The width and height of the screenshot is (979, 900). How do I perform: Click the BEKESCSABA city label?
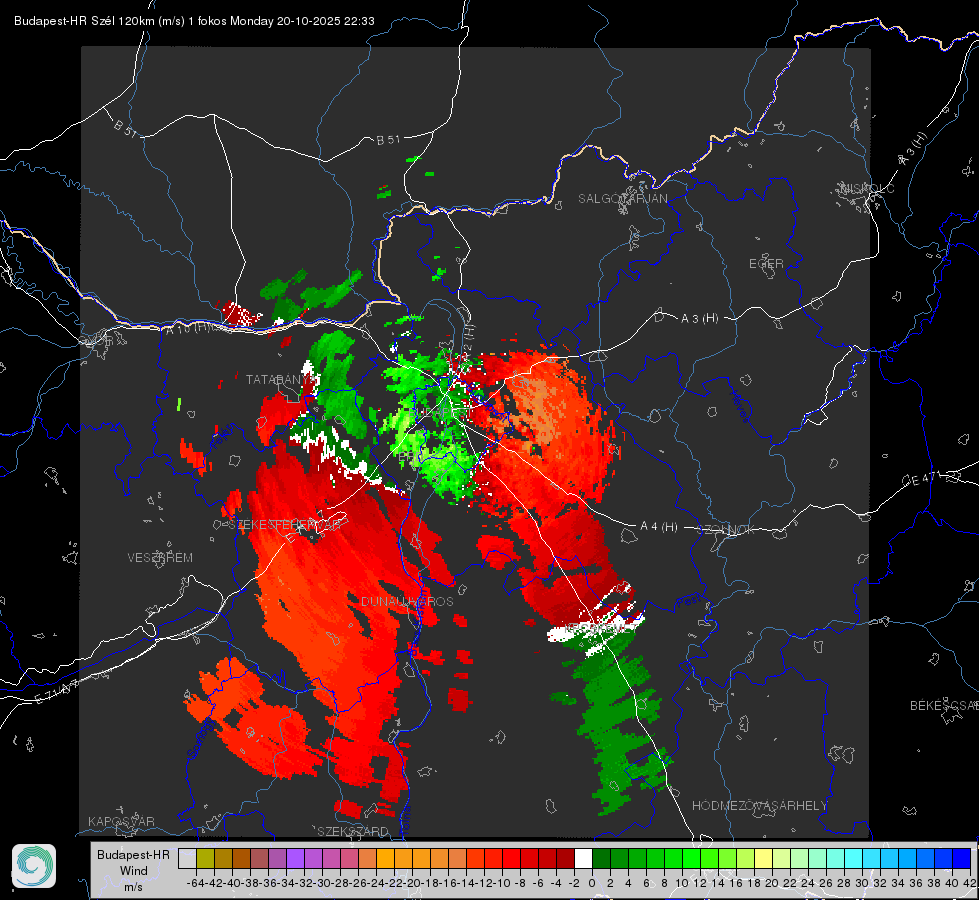pos(943,705)
